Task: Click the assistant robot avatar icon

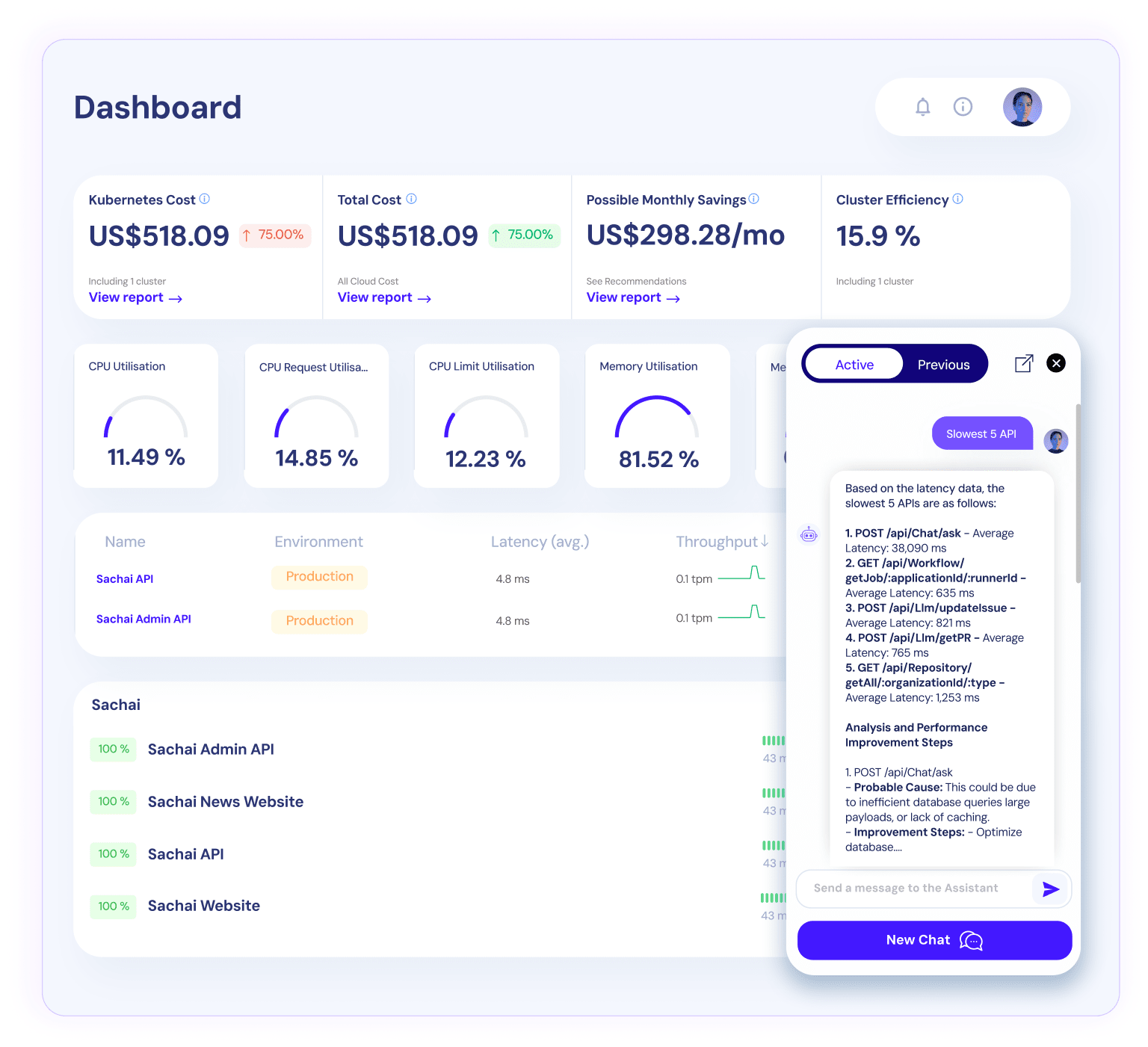Action: click(809, 535)
